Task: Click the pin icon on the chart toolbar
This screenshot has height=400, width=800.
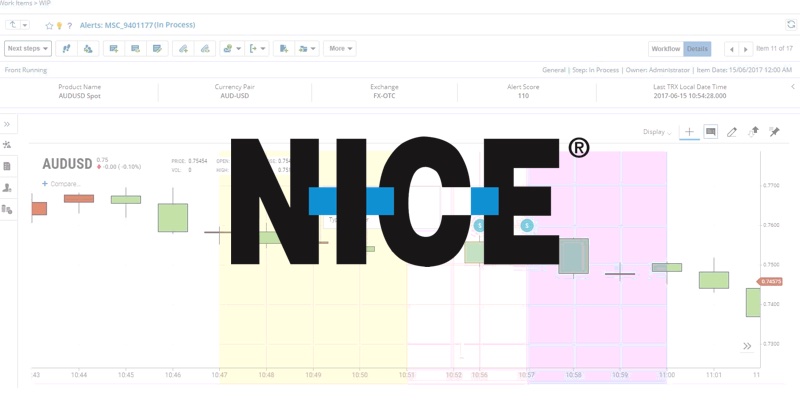Action: point(774,132)
